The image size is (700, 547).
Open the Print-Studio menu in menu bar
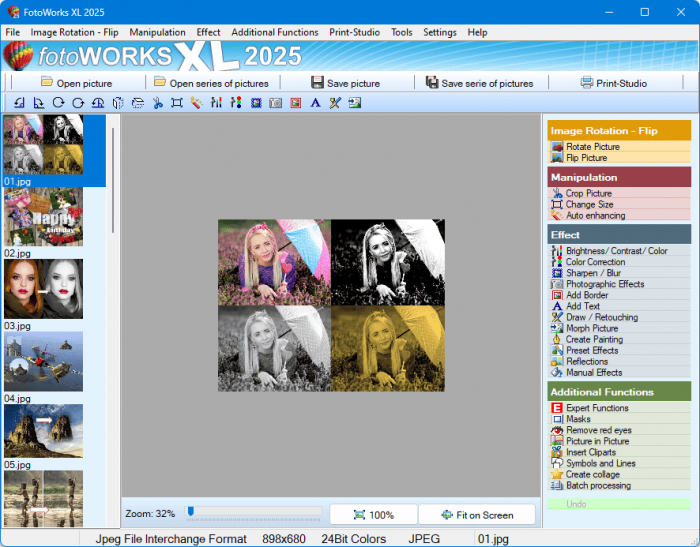pos(354,32)
